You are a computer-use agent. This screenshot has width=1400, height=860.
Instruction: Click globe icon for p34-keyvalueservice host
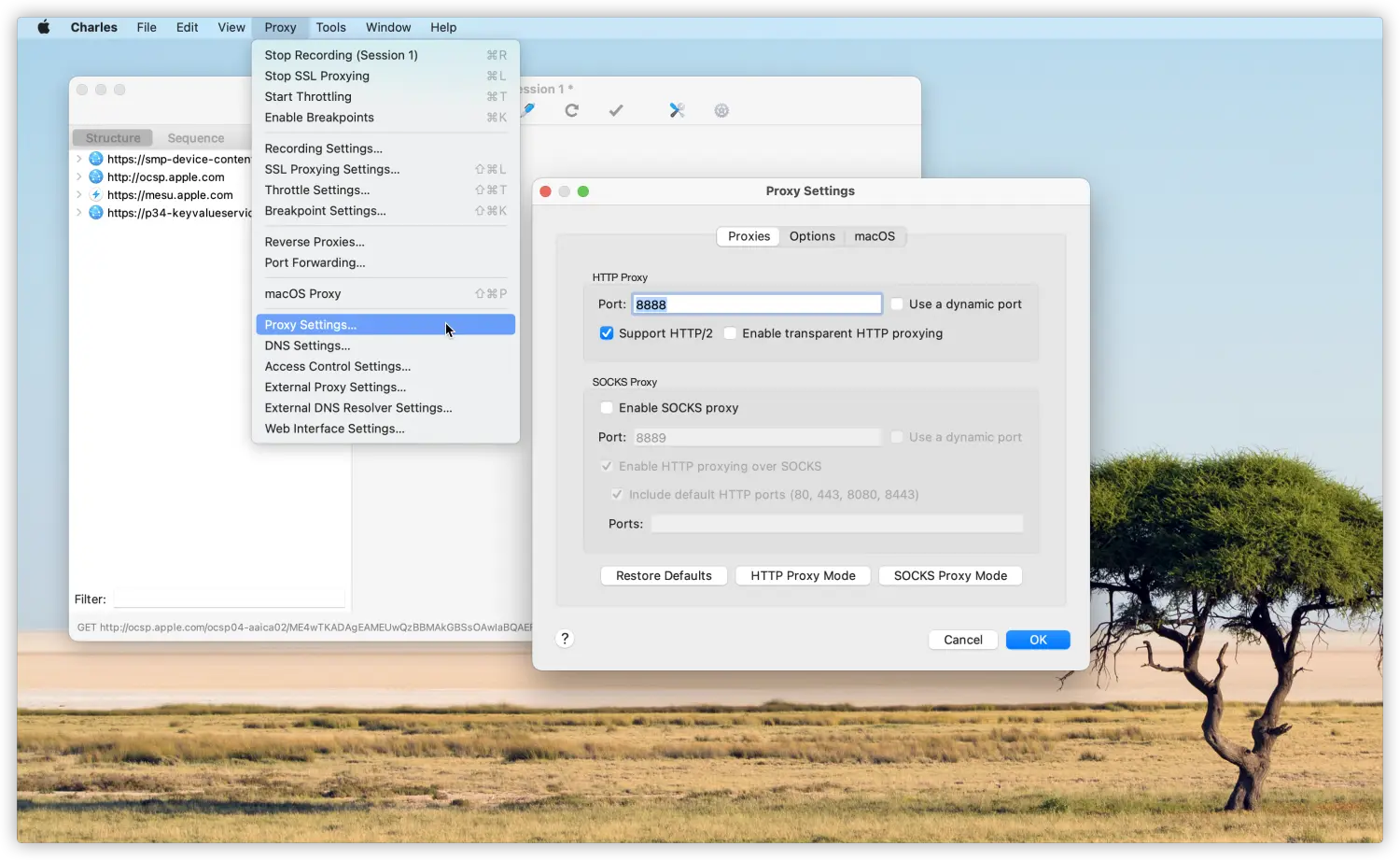coord(95,213)
